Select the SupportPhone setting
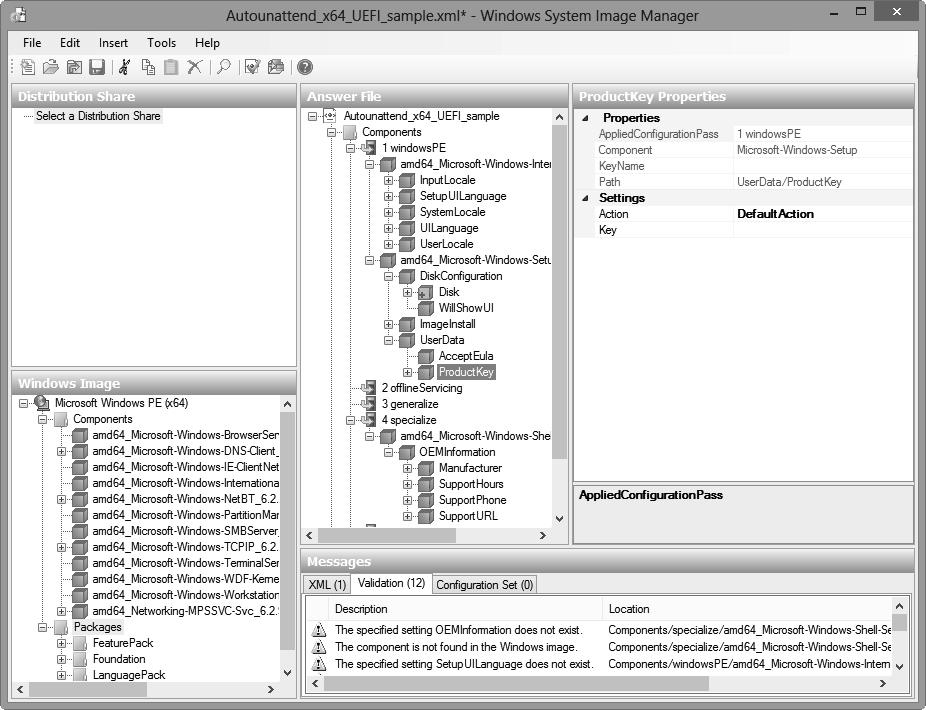This screenshot has width=926, height=710. coord(472,500)
